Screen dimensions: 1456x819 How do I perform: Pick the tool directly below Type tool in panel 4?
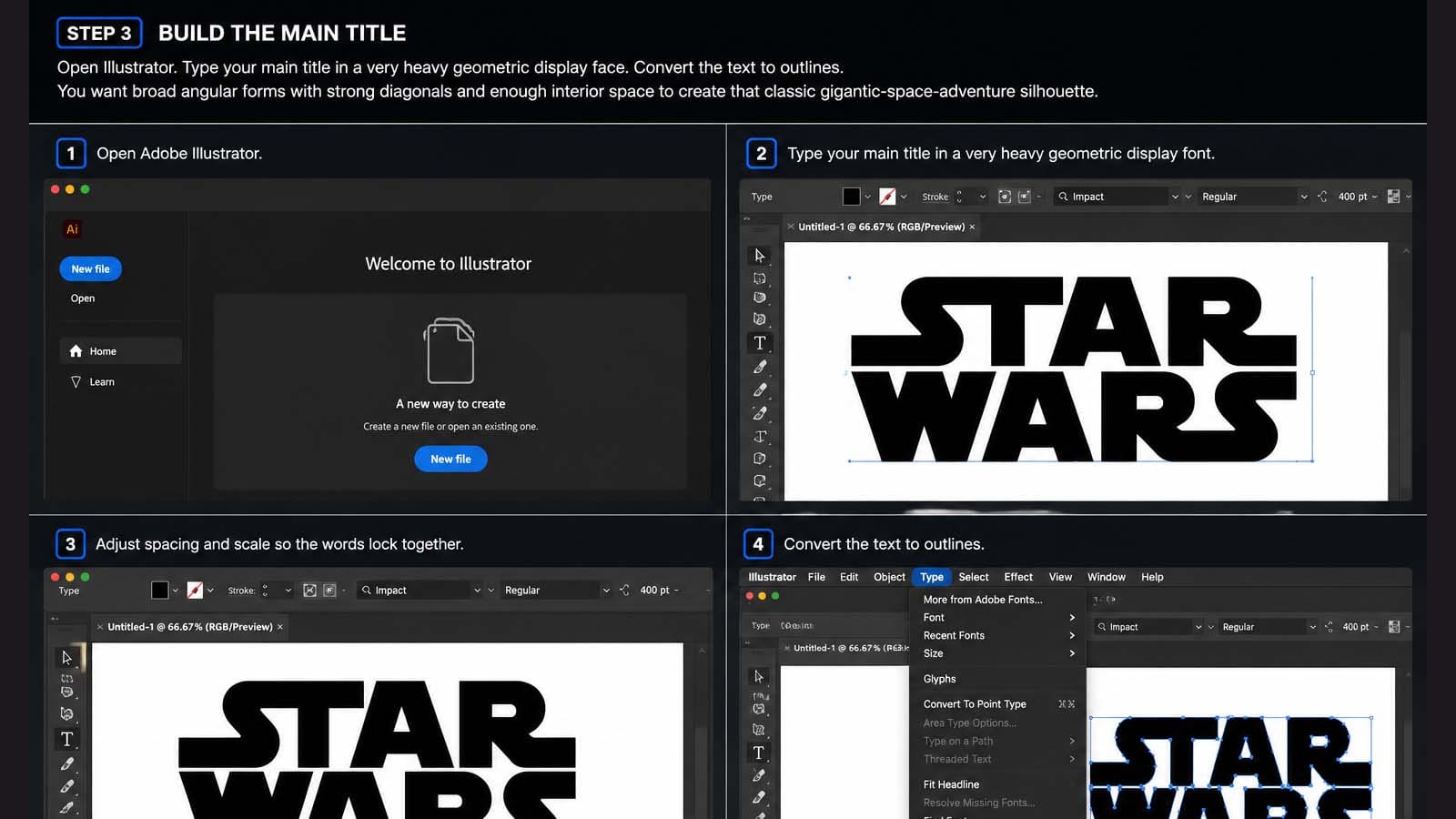pos(758,775)
